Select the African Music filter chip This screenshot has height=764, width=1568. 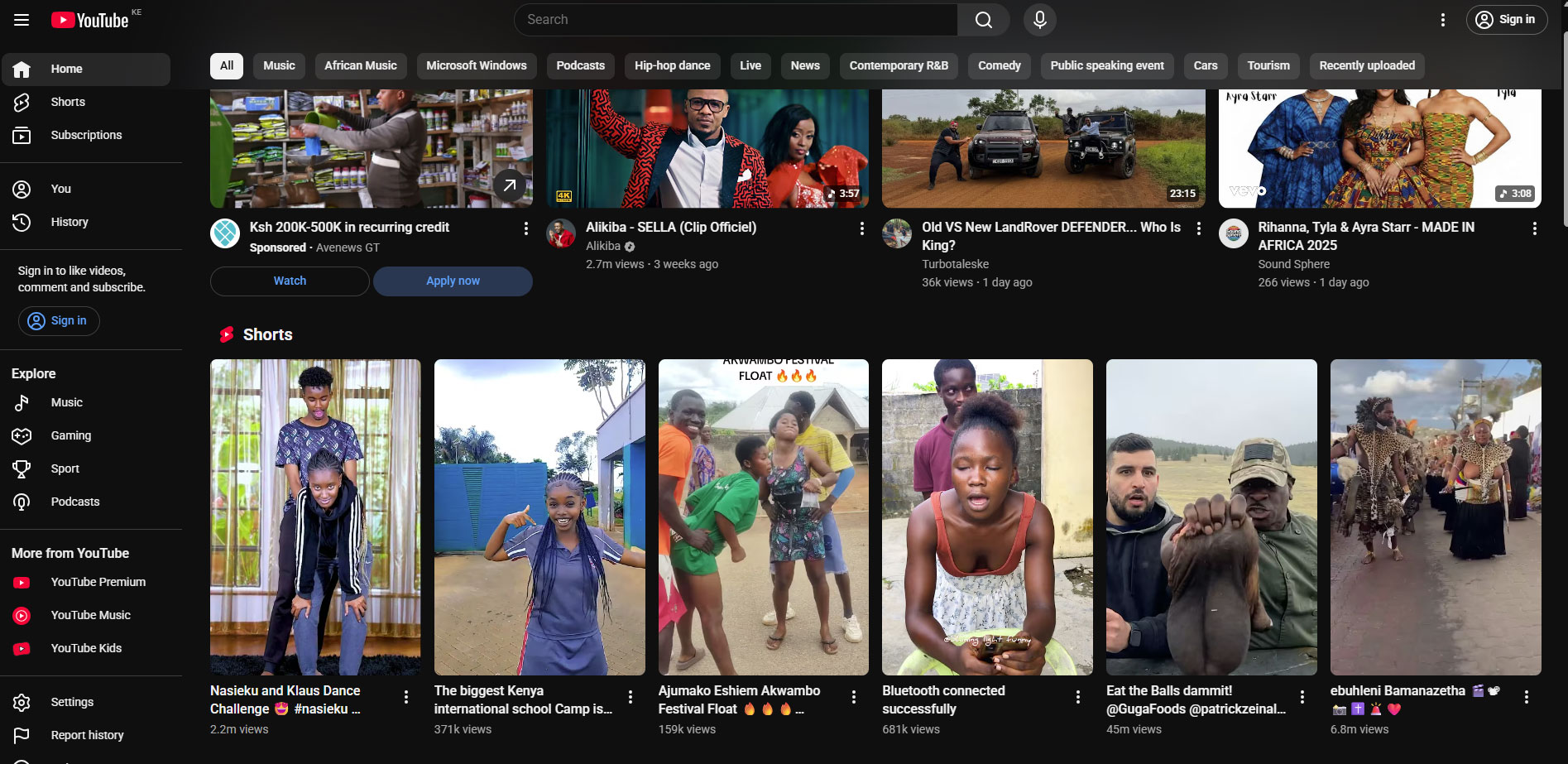click(360, 65)
